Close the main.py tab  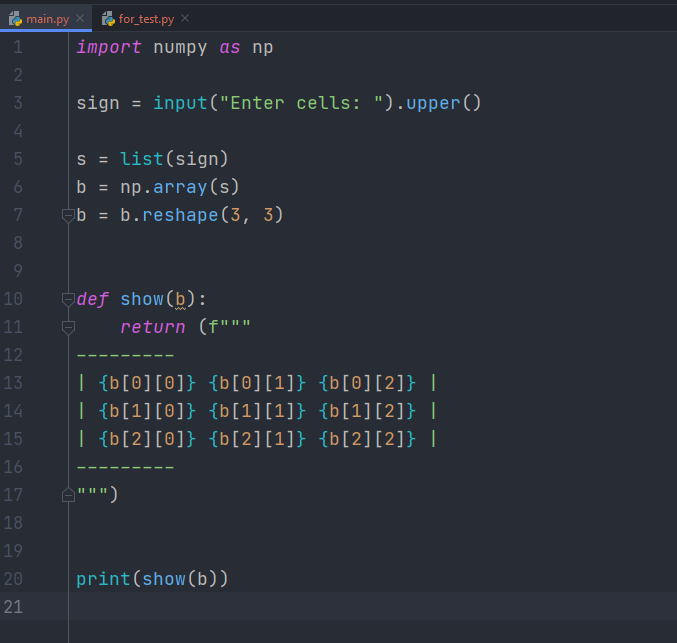(x=80, y=18)
